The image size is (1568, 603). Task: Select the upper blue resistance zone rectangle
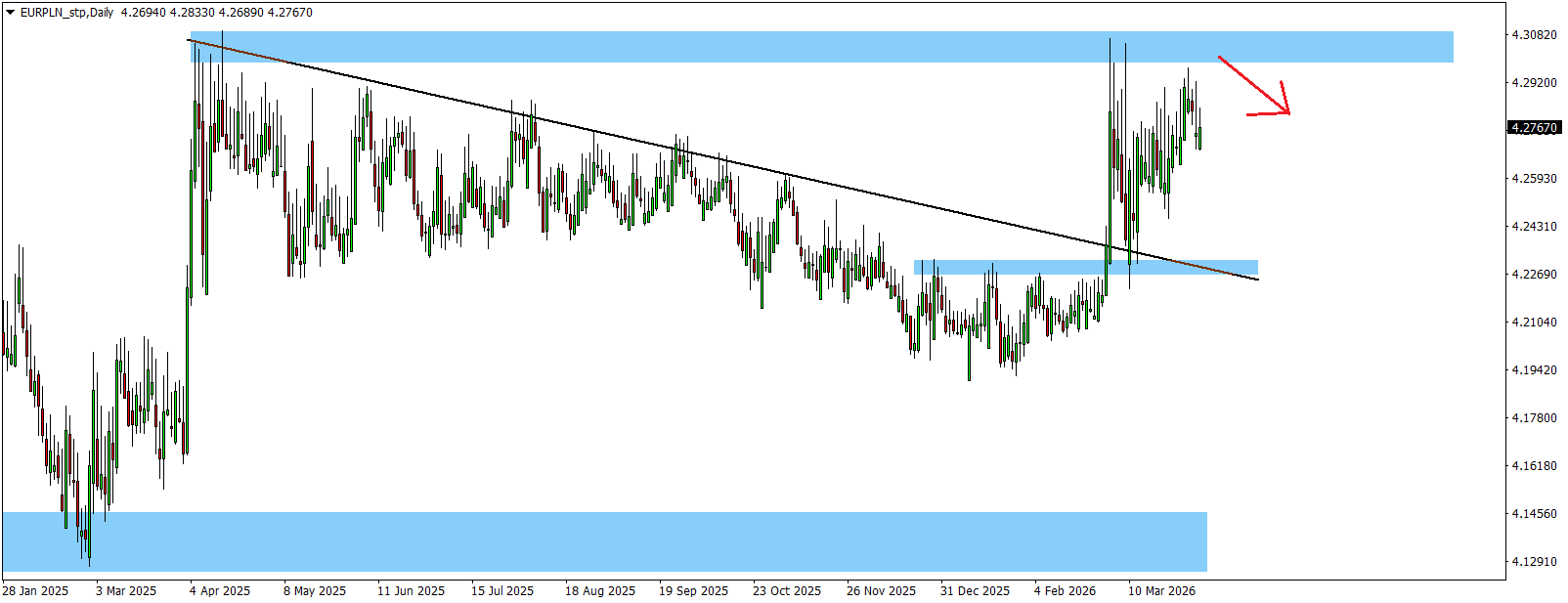(821, 47)
